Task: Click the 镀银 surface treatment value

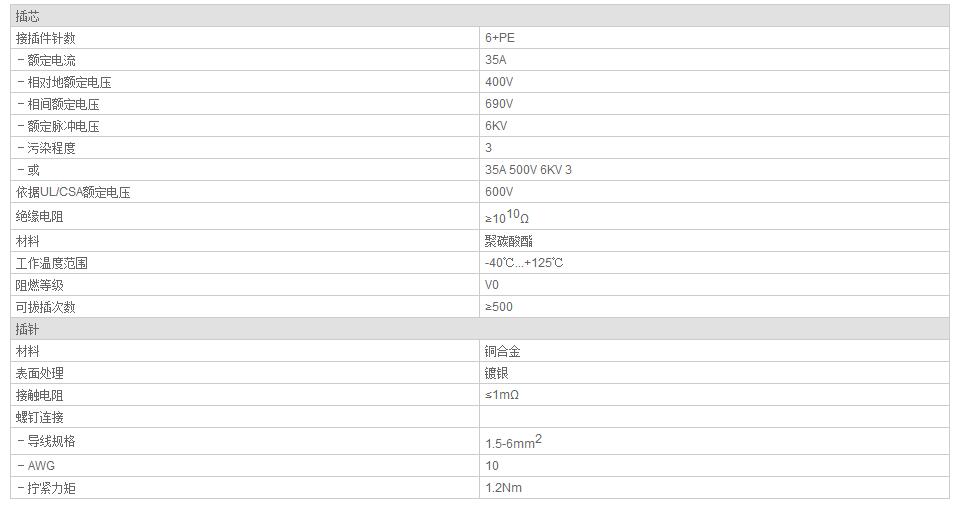Action: (x=496, y=373)
